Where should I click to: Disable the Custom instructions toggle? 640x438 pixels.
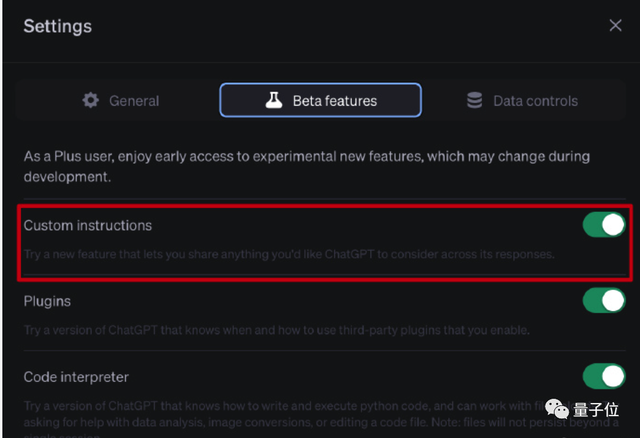tap(604, 225)
